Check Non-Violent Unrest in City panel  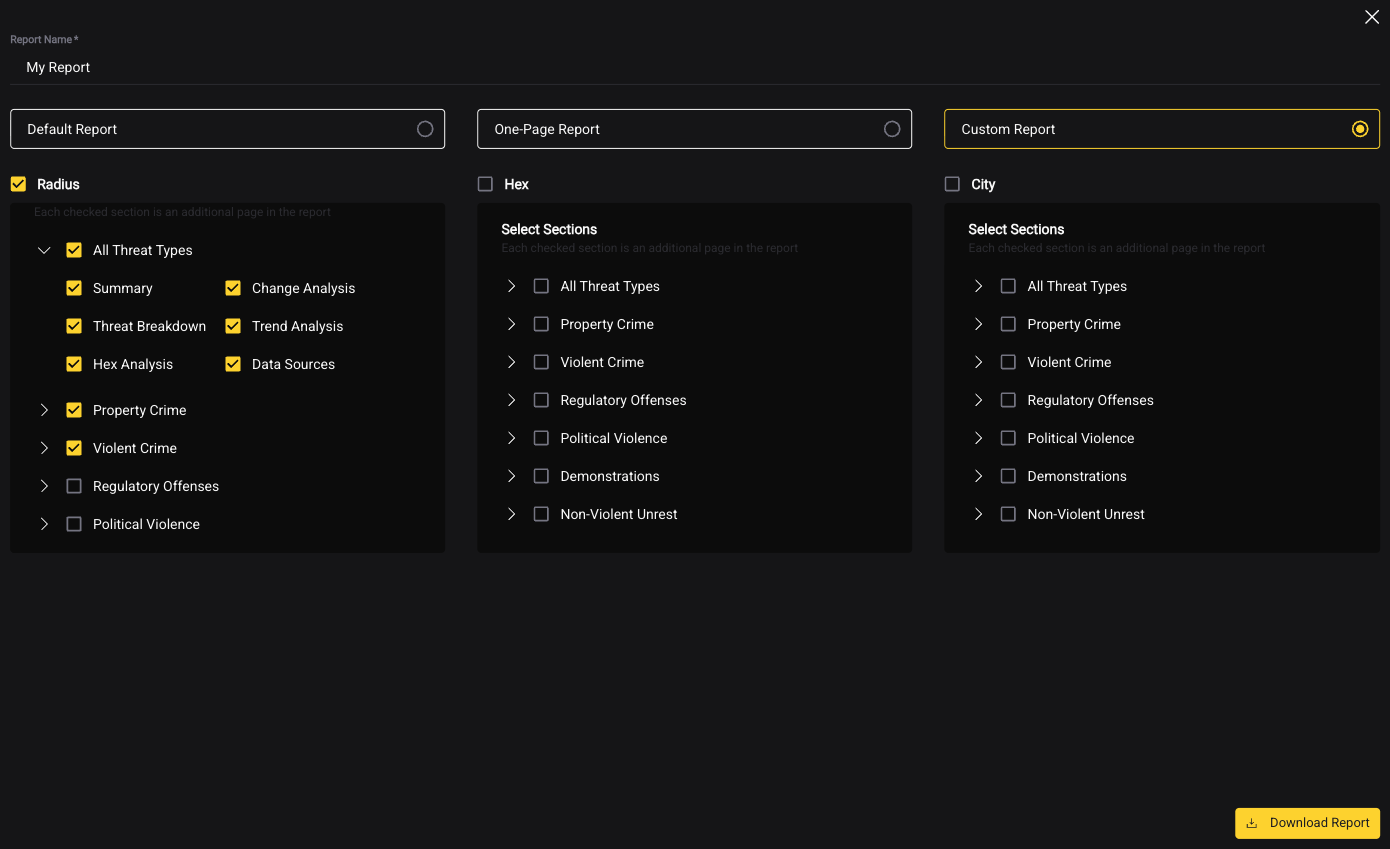coord(1008,514)
